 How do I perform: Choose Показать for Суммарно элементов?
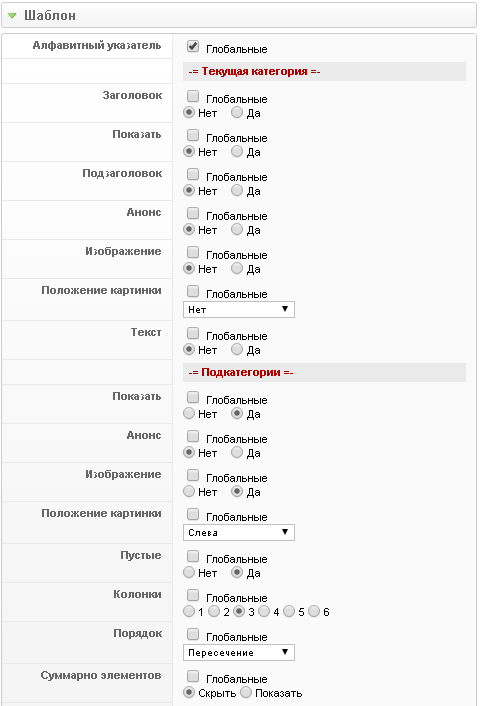point(246,692)
